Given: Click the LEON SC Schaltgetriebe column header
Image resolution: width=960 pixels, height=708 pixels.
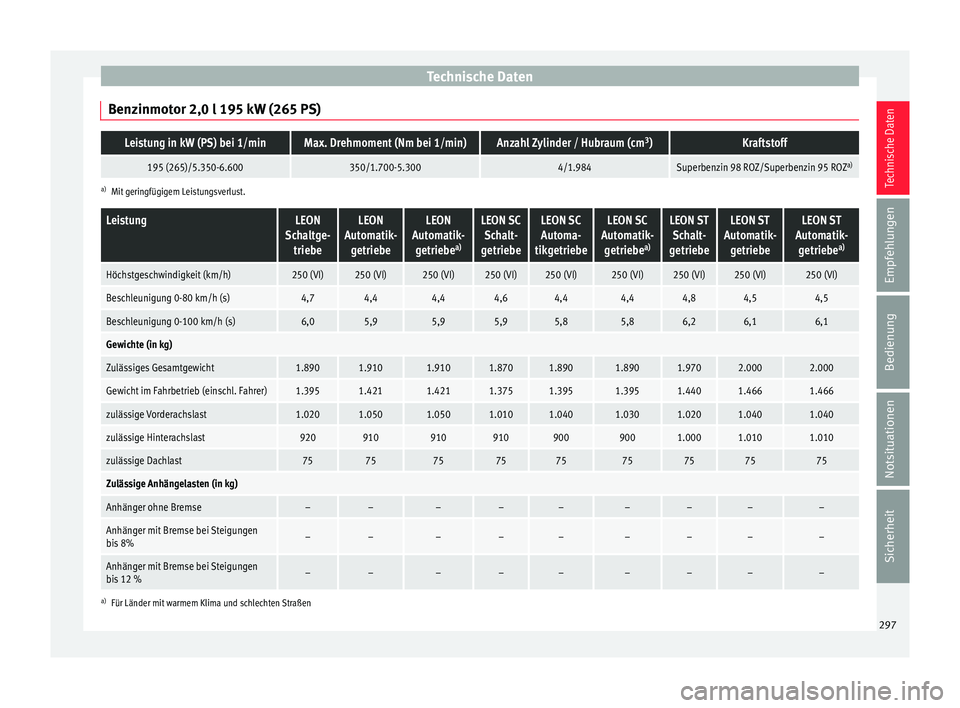Looking at the screenshot, I should tap(501, 235).
